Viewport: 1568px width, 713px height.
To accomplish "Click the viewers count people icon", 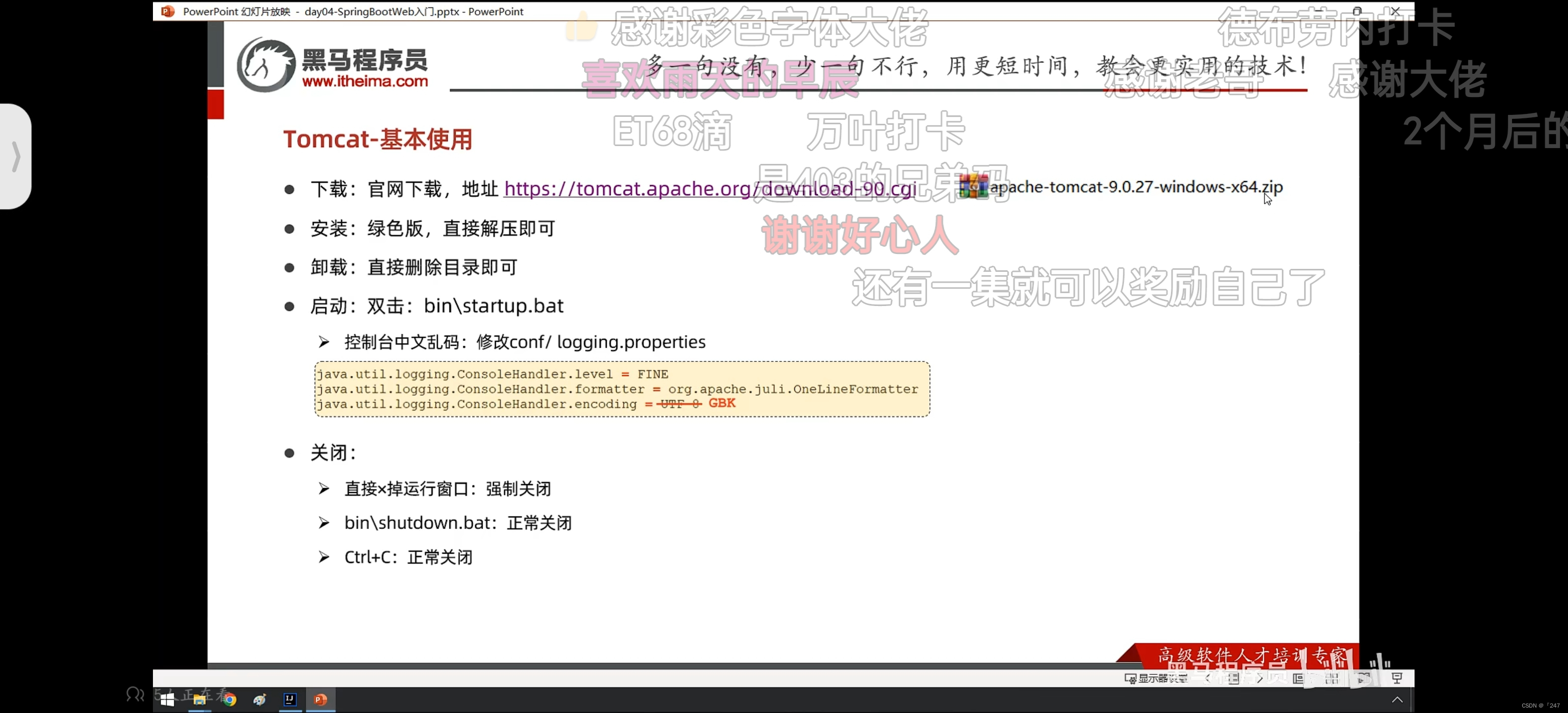I will click(x=135, y=694).
